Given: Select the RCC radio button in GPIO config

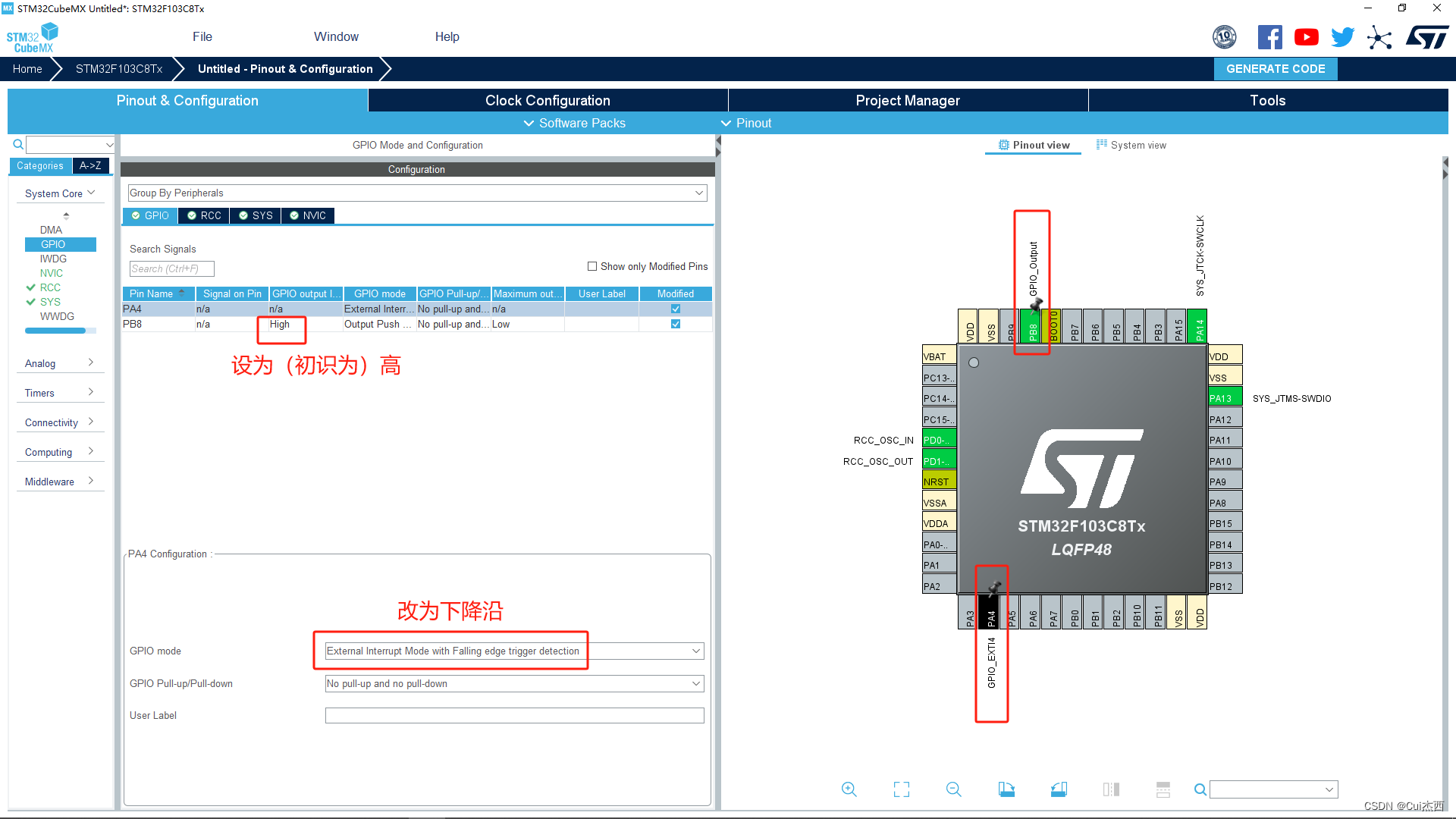Looking at the screenshot, I should pyautogui.click(x=206, y=215).
